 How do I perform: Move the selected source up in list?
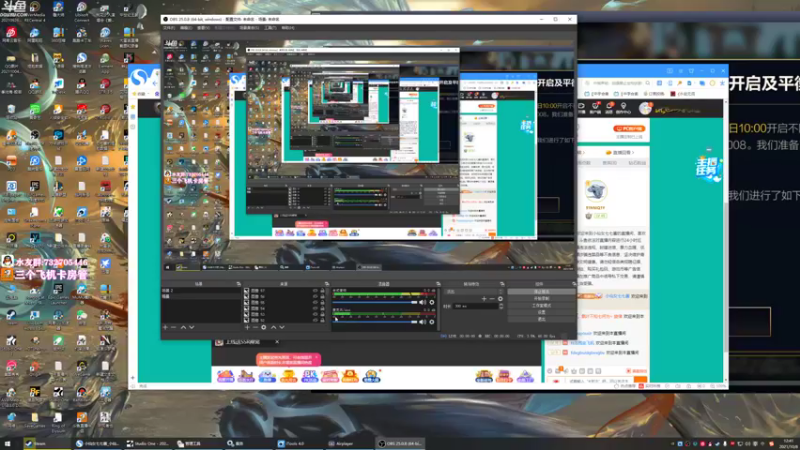pos(274,328)
